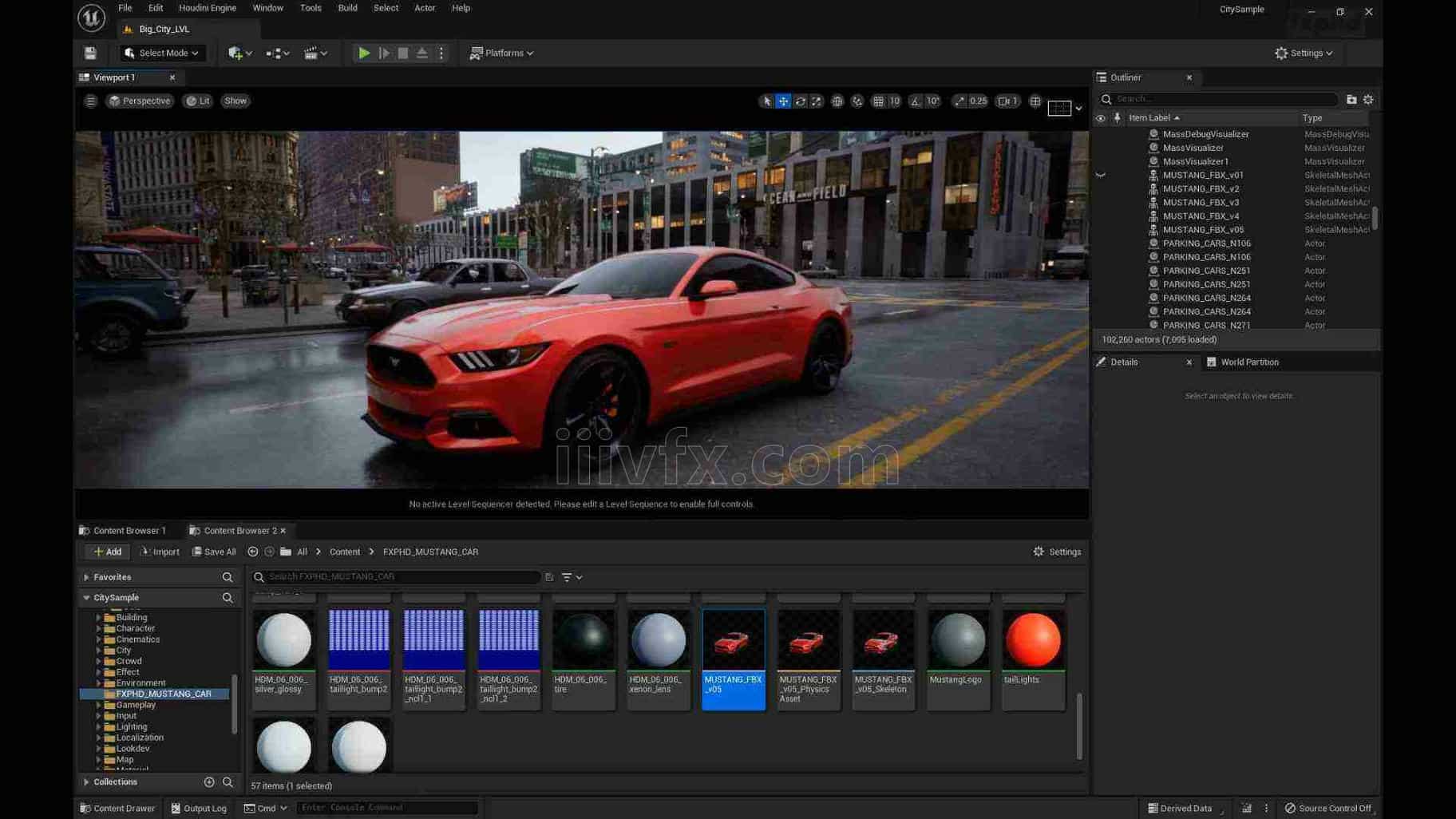Save the current level with the toolbar disk icon
1456x819 pixels.
click(90, 53)
